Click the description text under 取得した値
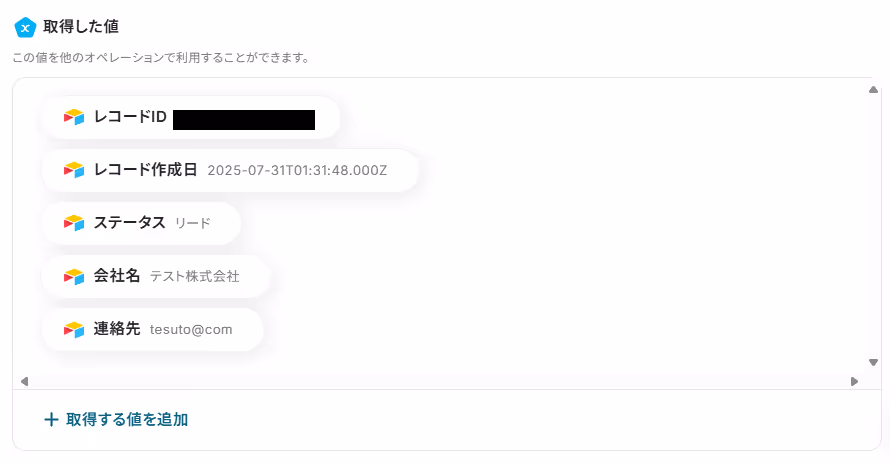Viewport: 890px width, 465px height. point(161,58)
